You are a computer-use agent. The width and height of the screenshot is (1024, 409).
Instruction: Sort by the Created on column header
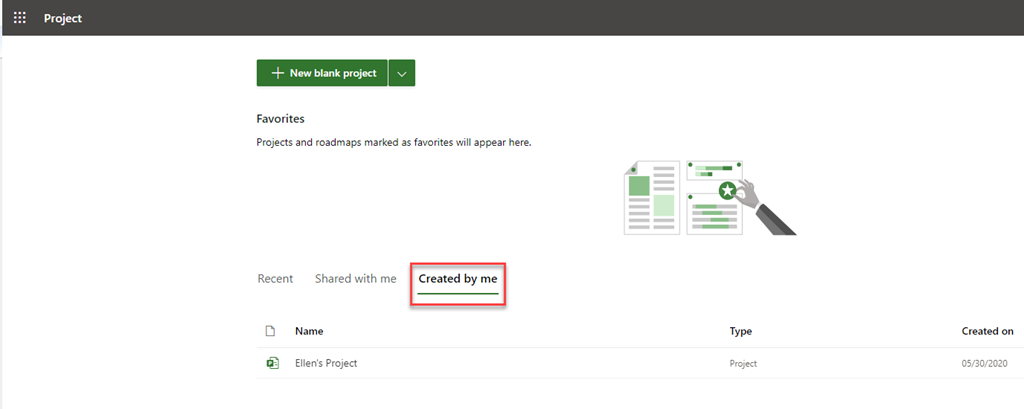click(987, 331)
